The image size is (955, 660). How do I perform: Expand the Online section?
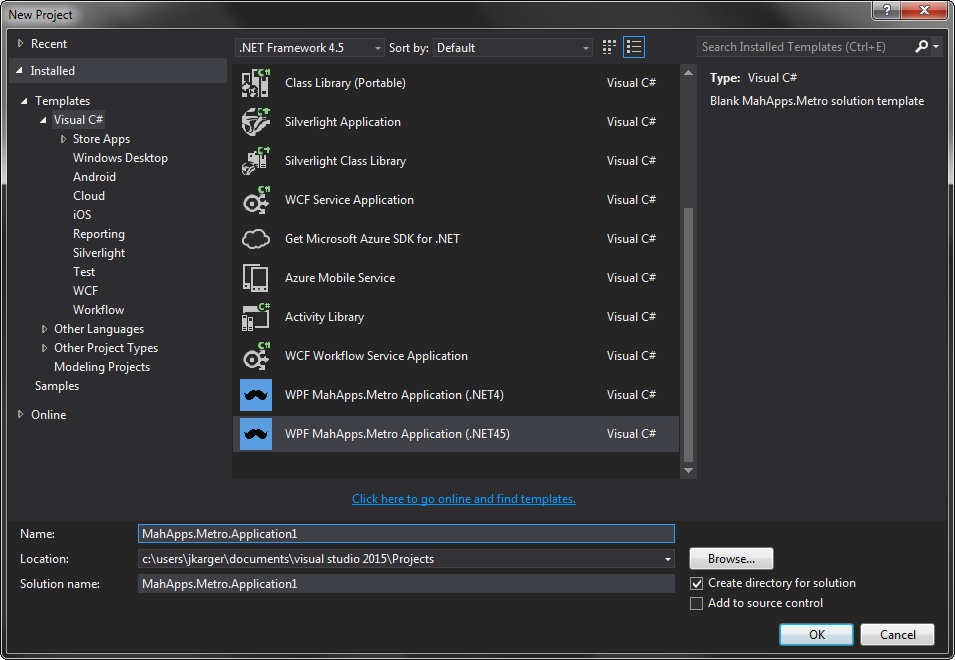[x=20, y=414]
